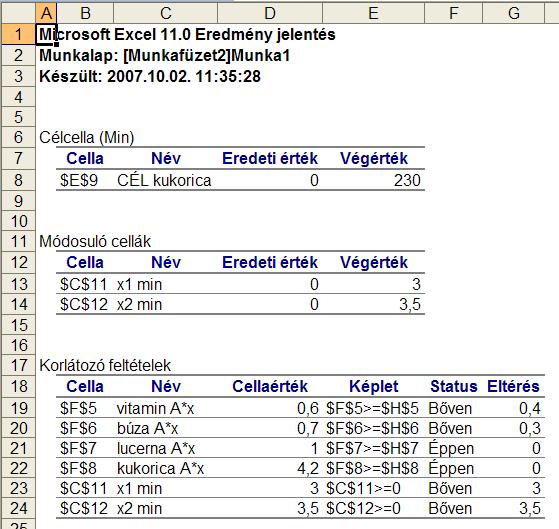This screenshot has height=529, width=559.
Task: Select row 8 header
Action: pos(18,180)
